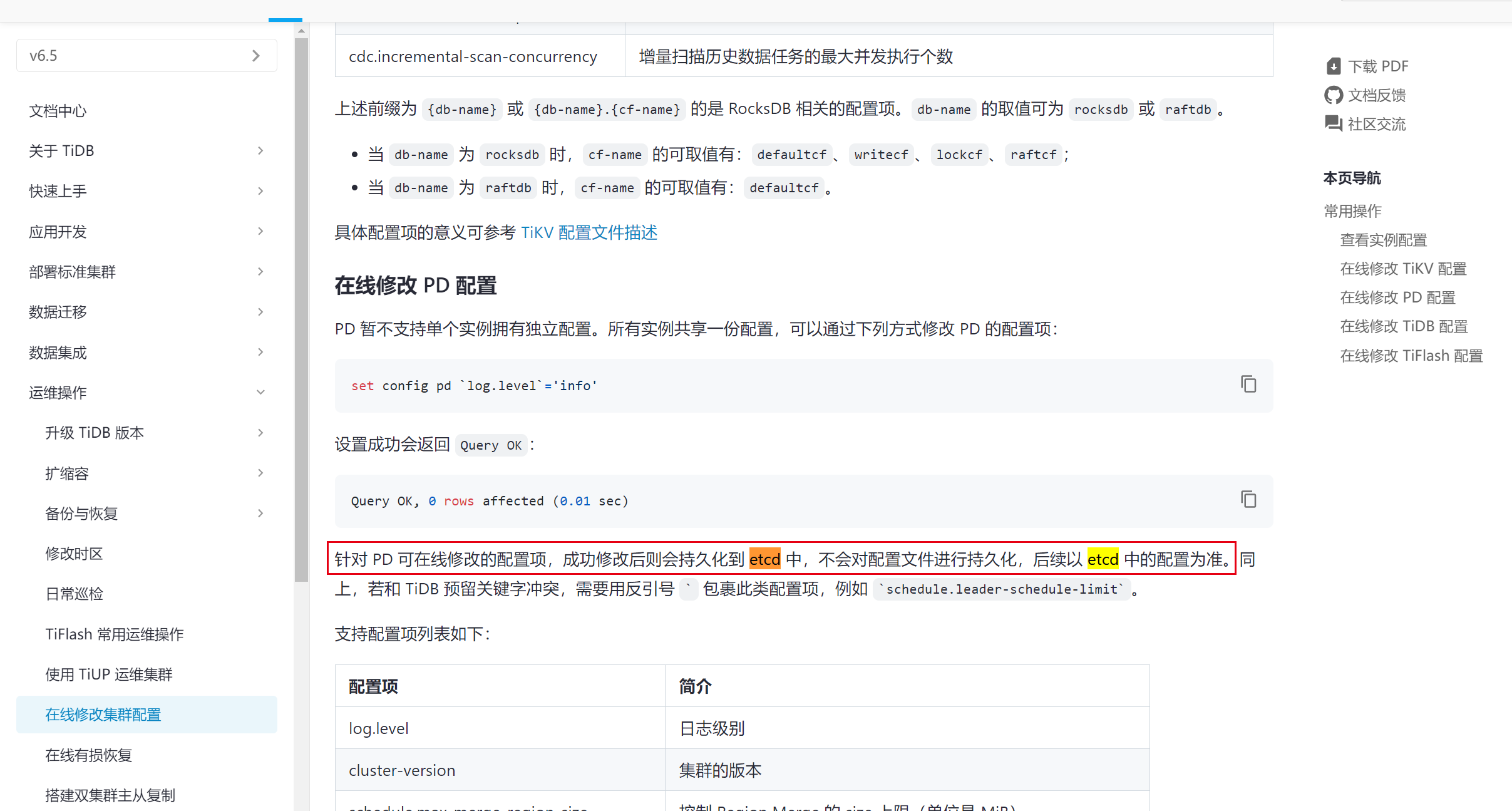Open TiKV 配置文件描述 link
1512x811 pixels.
(589, 233)
